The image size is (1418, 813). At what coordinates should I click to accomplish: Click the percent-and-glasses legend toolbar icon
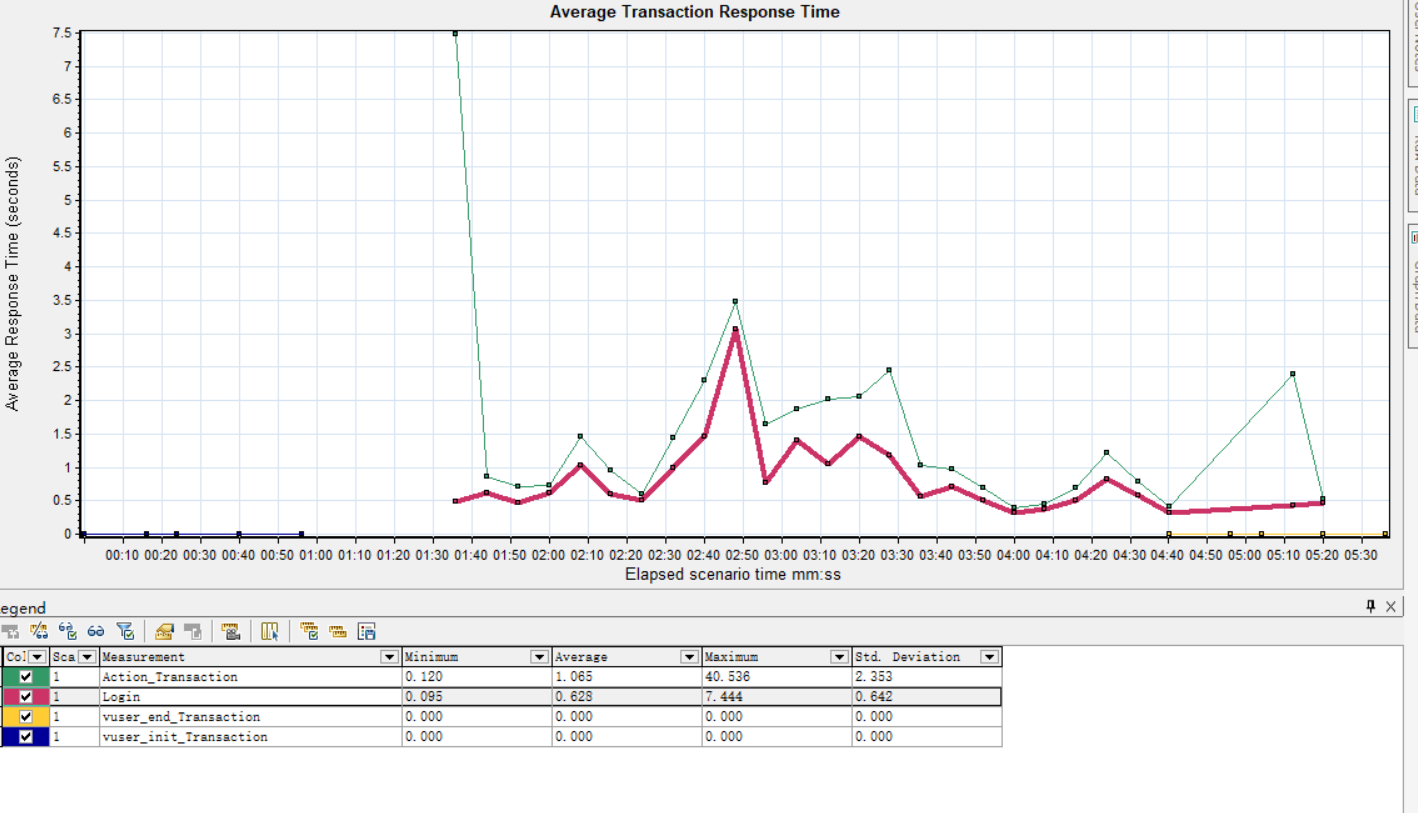click(x=39, y=631)
